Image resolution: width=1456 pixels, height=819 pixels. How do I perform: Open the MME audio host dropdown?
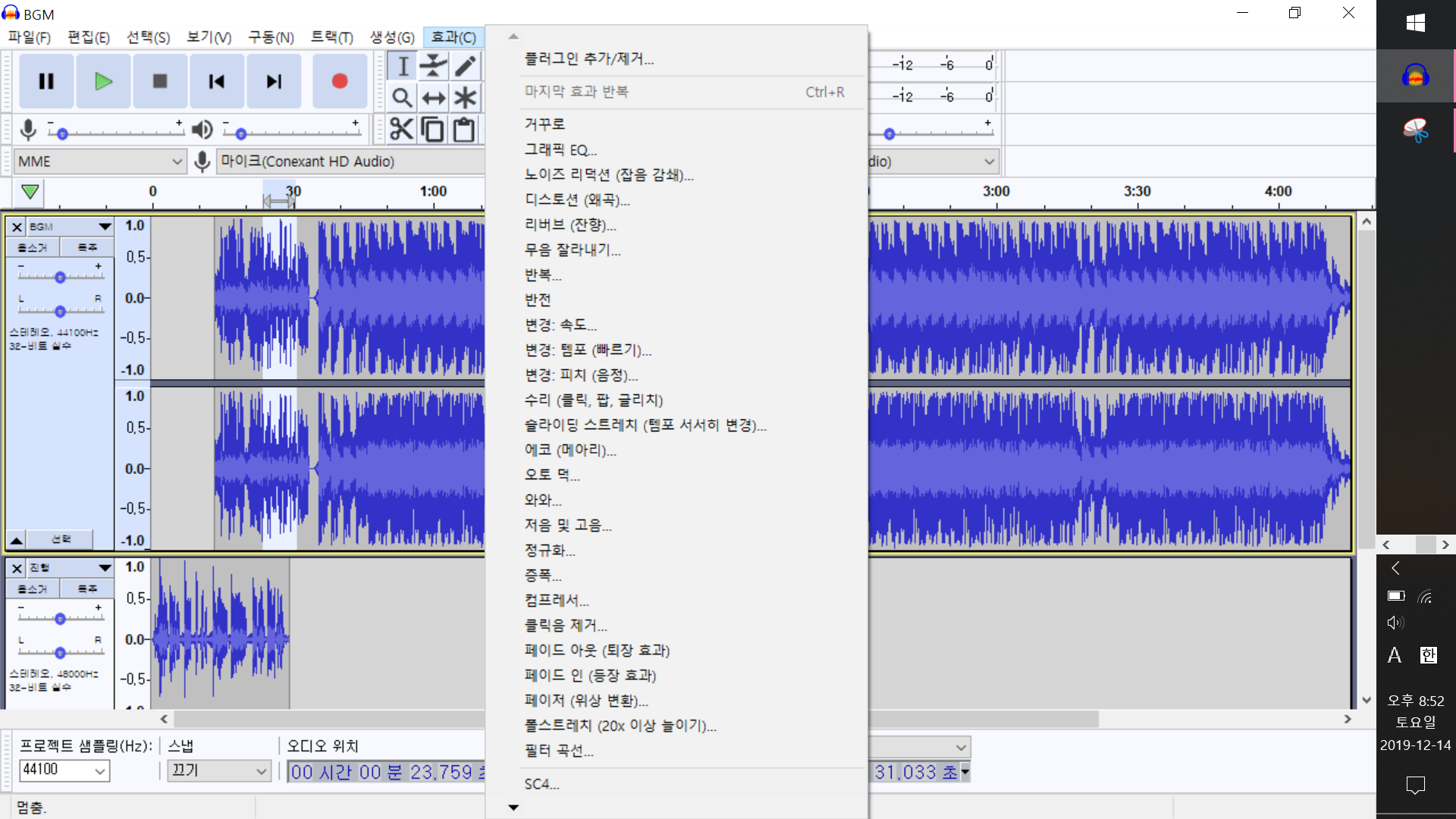click(x=99, y=162)
